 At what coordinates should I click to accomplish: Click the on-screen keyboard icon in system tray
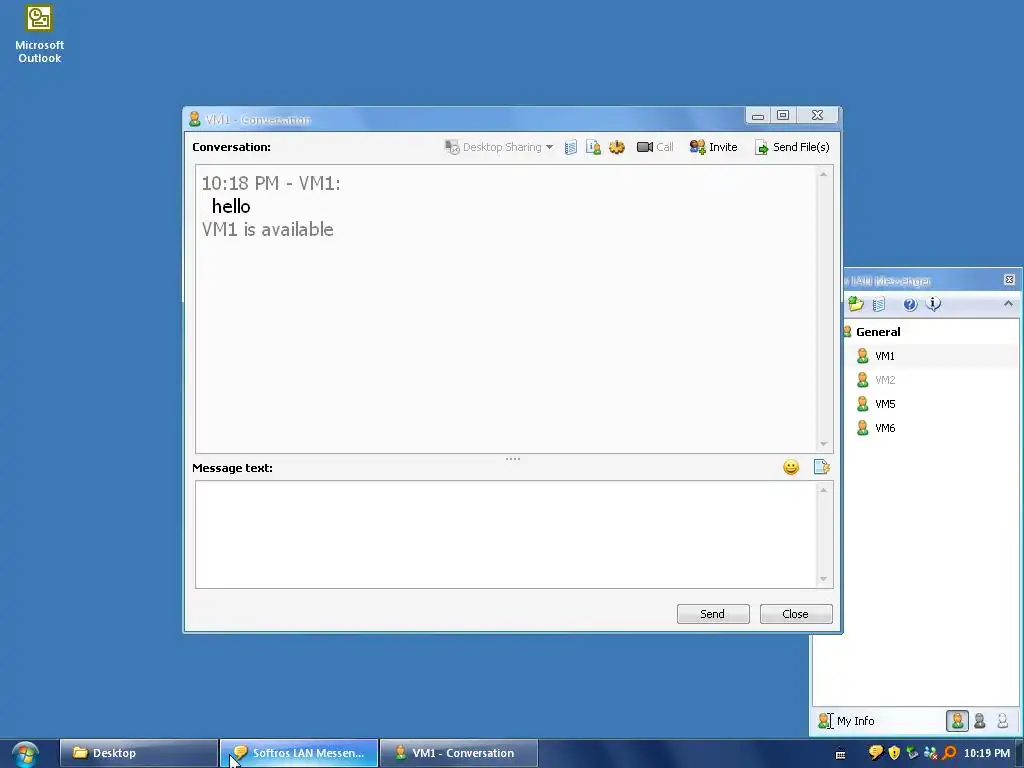(840, 754)
